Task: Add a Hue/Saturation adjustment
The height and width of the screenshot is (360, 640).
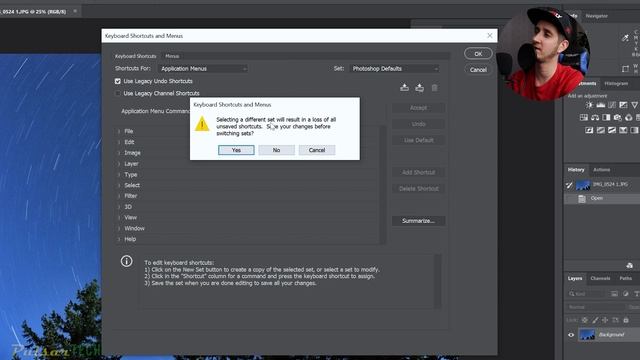Action: click(x=584, y=118)
